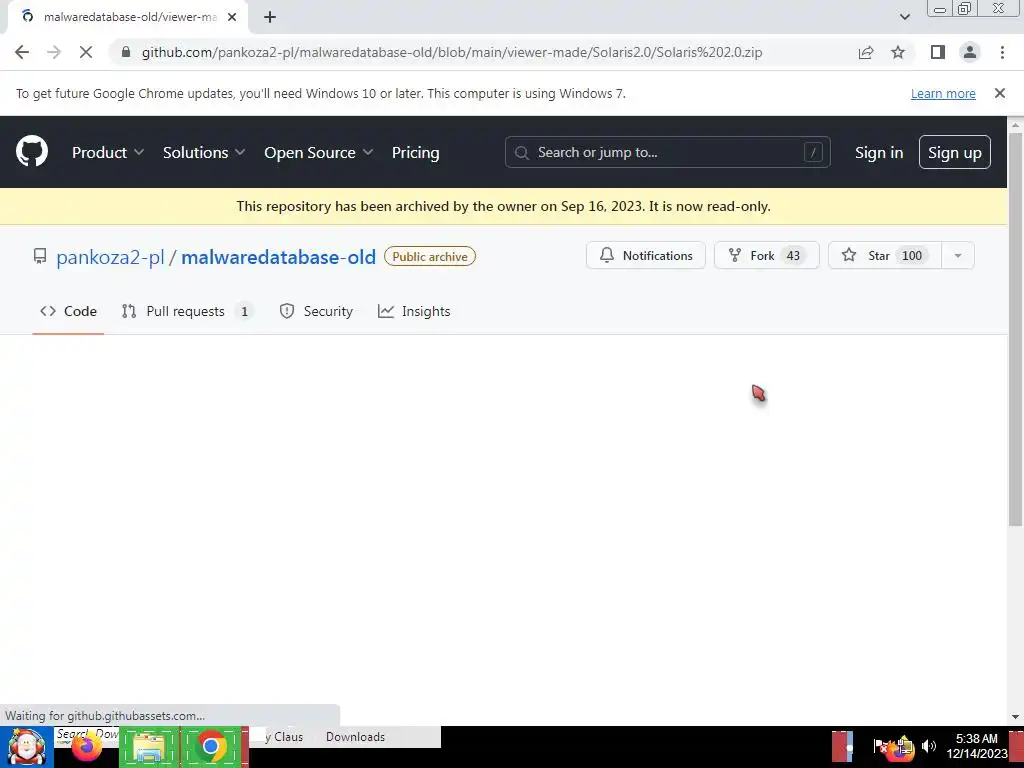1024x768 pixels.
Task: Click the Action Center flag tray icon
Action: pyautogui.click(x=880, y=746)
